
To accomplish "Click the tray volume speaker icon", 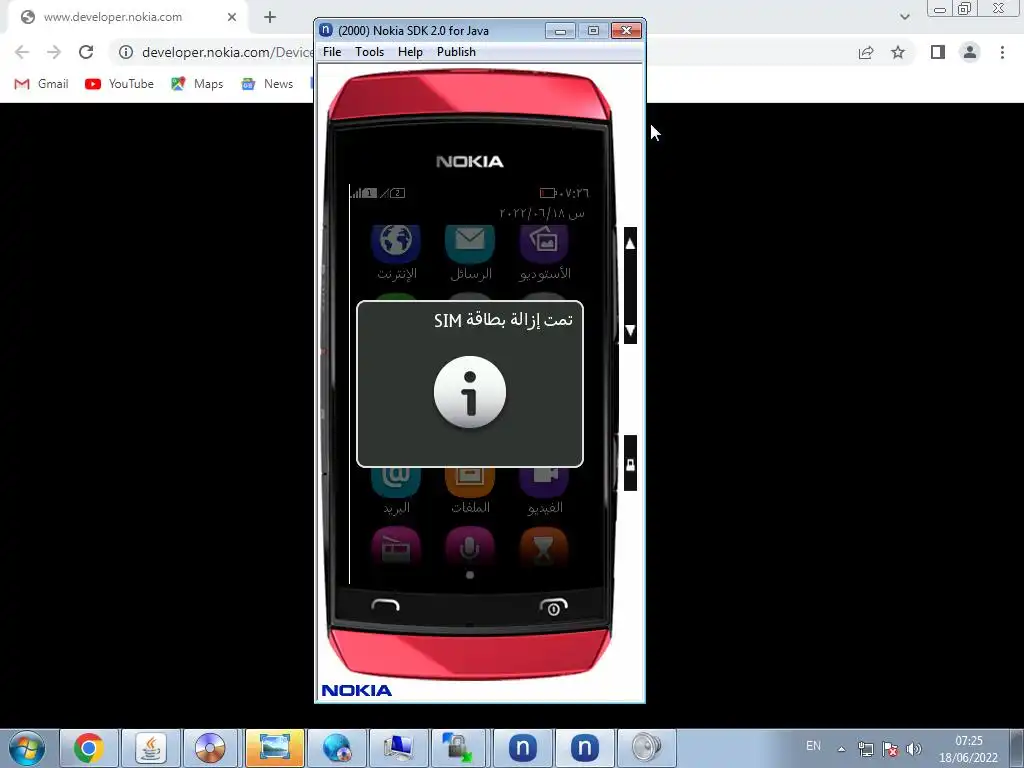I will click(x=914, y=749).
